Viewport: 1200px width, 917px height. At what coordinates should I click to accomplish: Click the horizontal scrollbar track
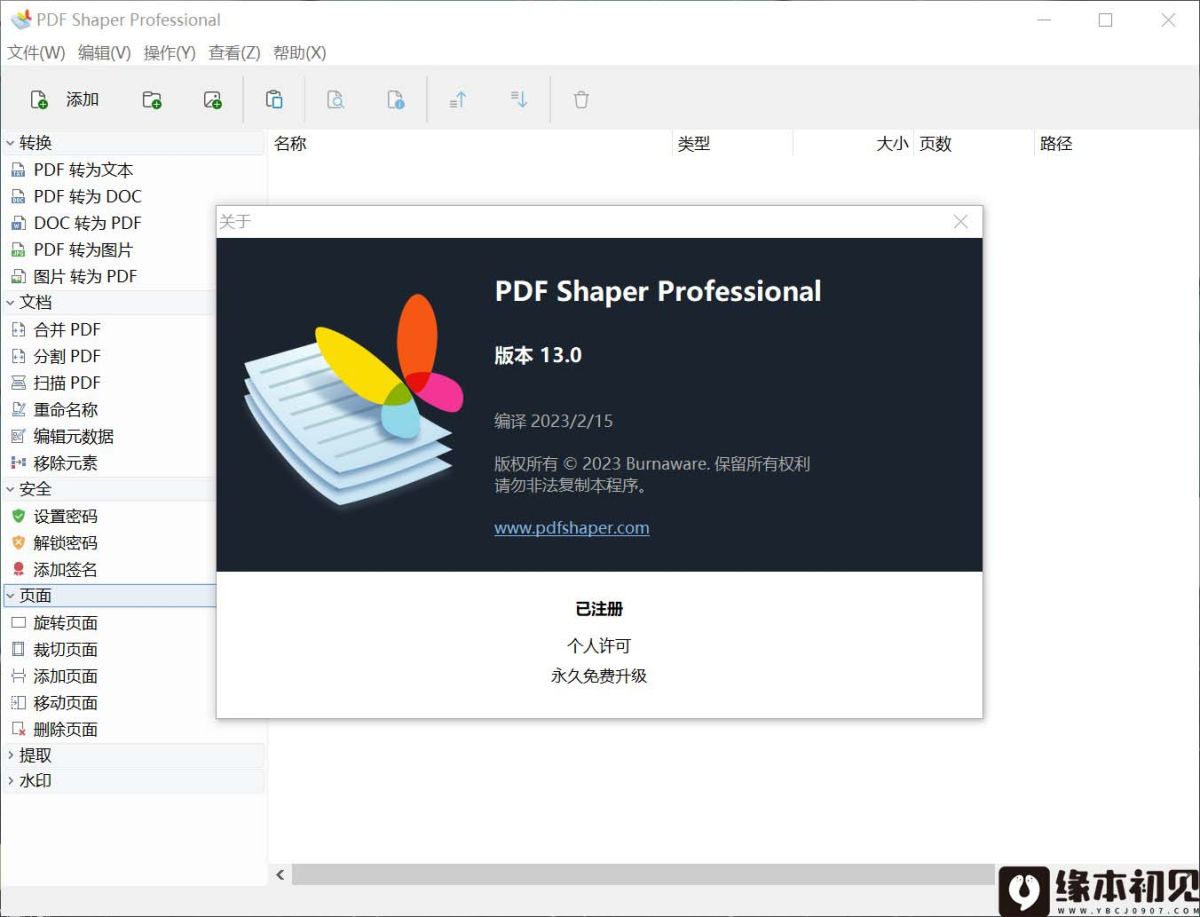click(645, 875)
